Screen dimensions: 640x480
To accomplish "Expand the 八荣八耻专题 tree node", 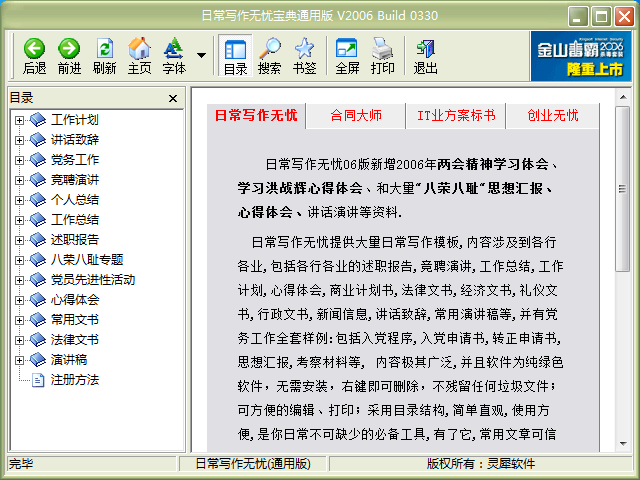I will (19, 260).
